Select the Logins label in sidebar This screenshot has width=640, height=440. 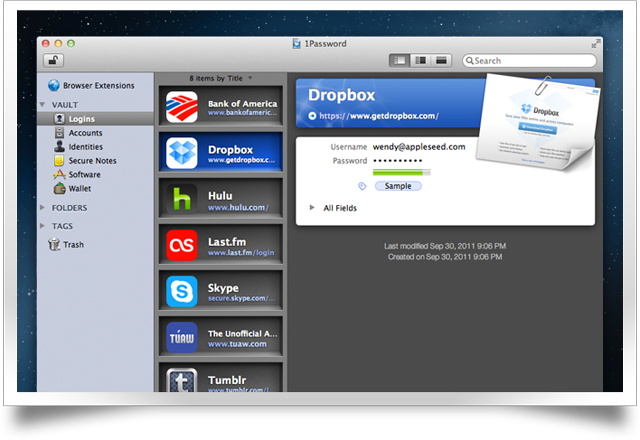(82, 119)
